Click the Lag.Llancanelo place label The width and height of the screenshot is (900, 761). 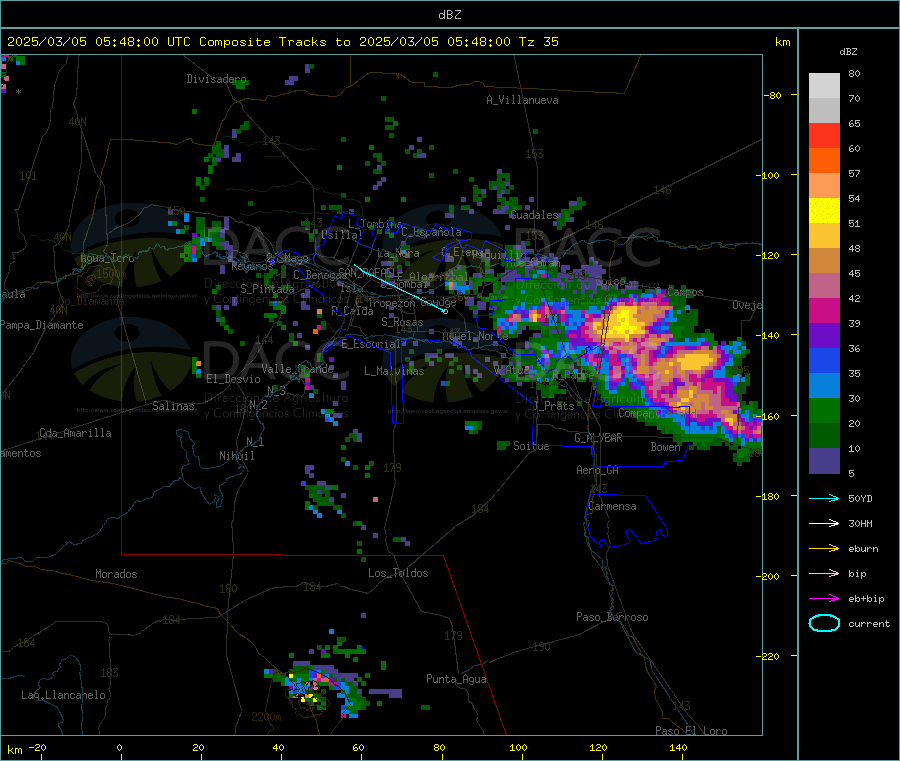click(x=63, y=695)
